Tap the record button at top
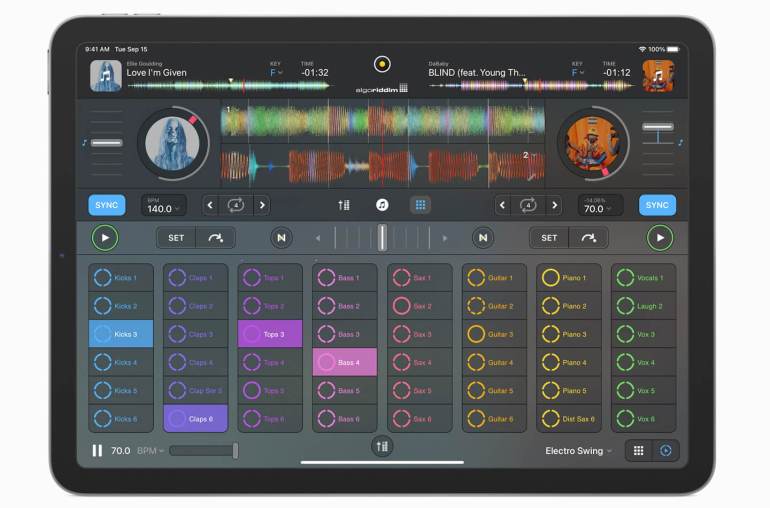Viewport: 770px width, 508px height. point(382,64)
